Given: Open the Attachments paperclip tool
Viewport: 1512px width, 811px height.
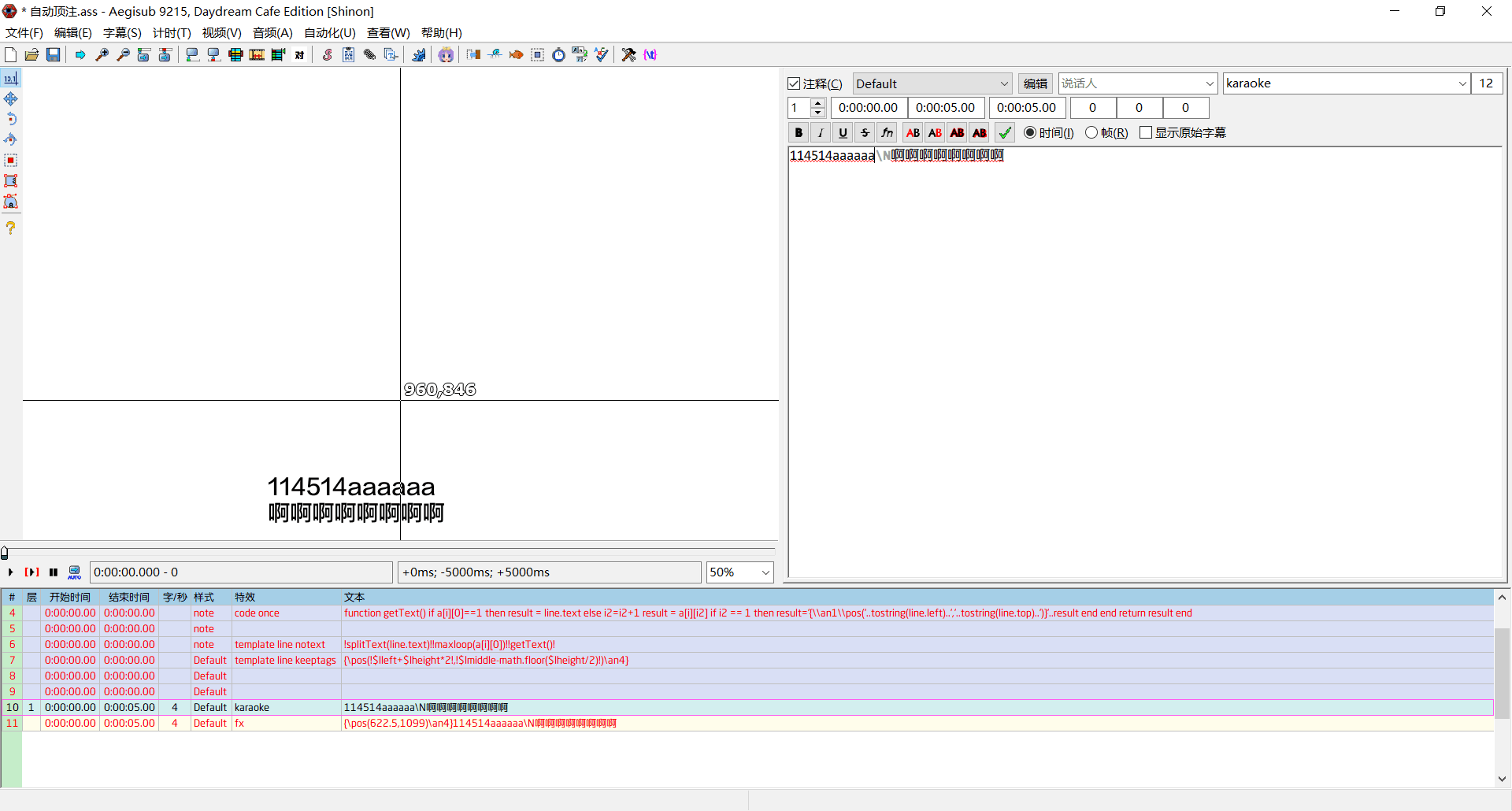Looking at the screenshot, I should pyautogui.click(x=369, y=54).
